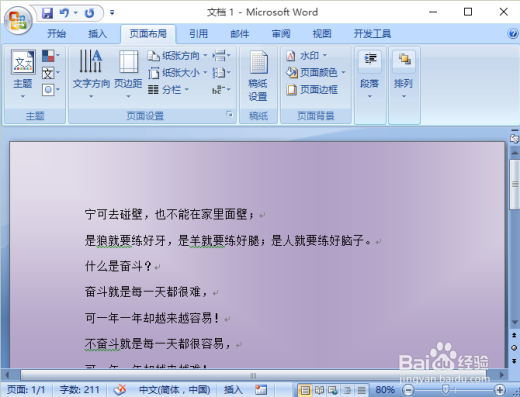Click the proofing errors status icon
The height and width of the screenshot is (397, 520).
click(x=120, y=389)
